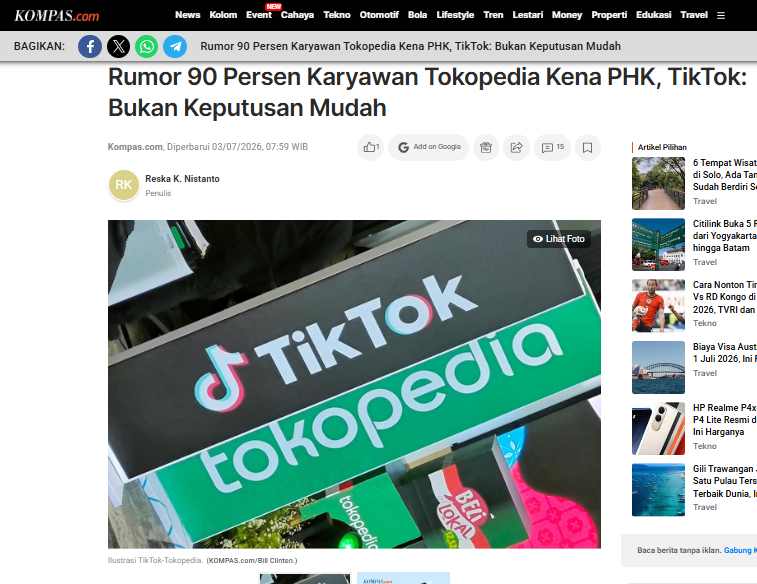Click author name Reska K. Nistanto
This screenshot has width=757, height=584.
pyautogui.click(x=182, y=179)
